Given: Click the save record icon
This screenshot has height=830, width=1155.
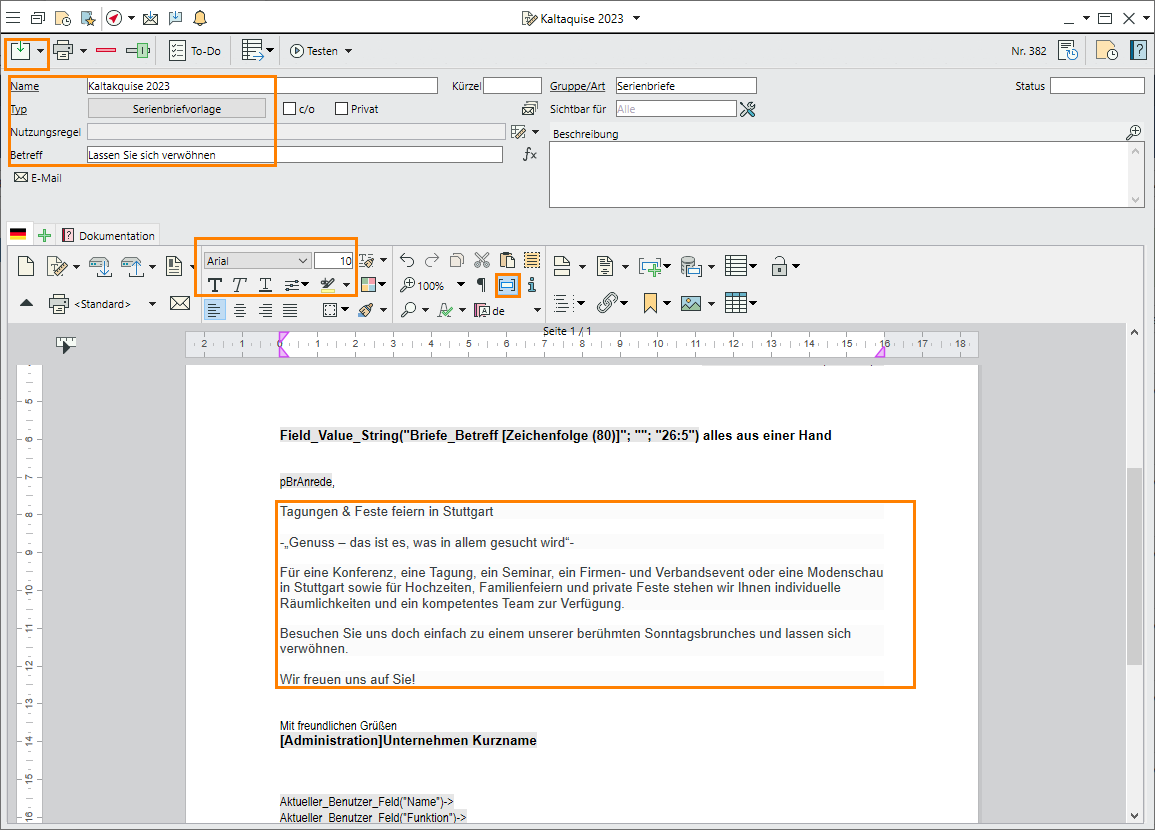Looking at the screenshot, I should tap(19, 50).
